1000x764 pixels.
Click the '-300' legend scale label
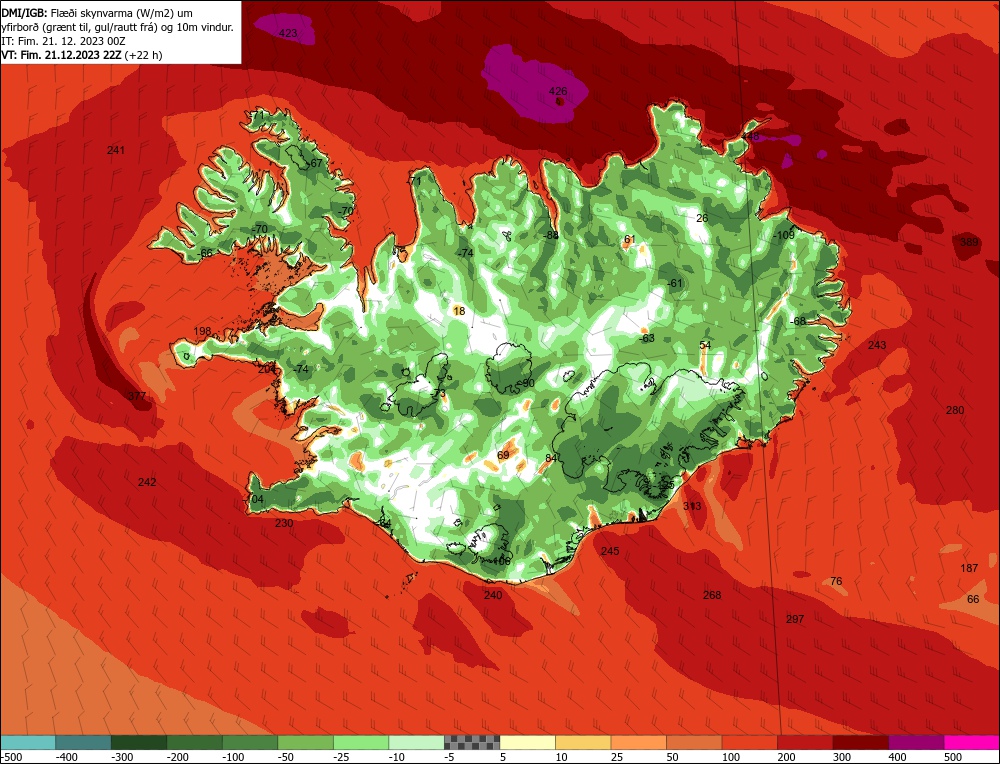[122, 757]
